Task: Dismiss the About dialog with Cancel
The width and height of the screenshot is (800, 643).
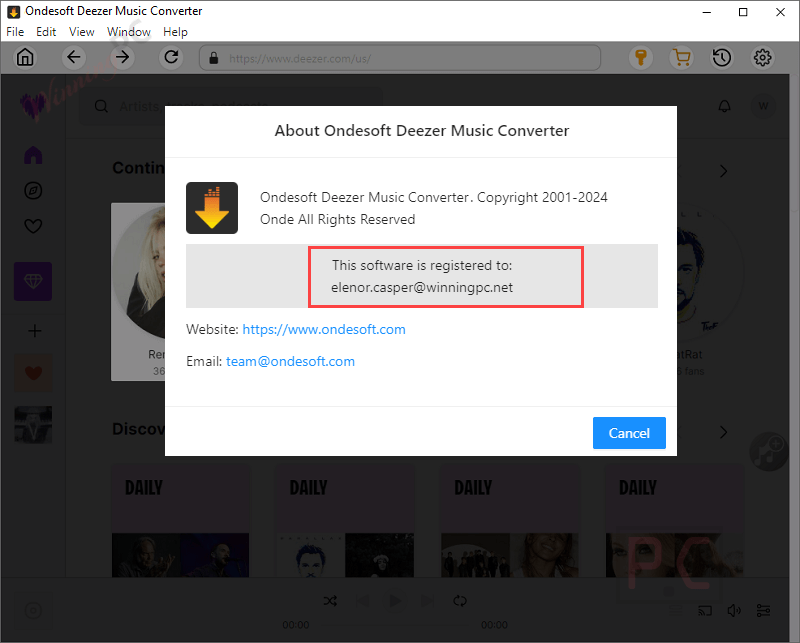Action: 629,433
